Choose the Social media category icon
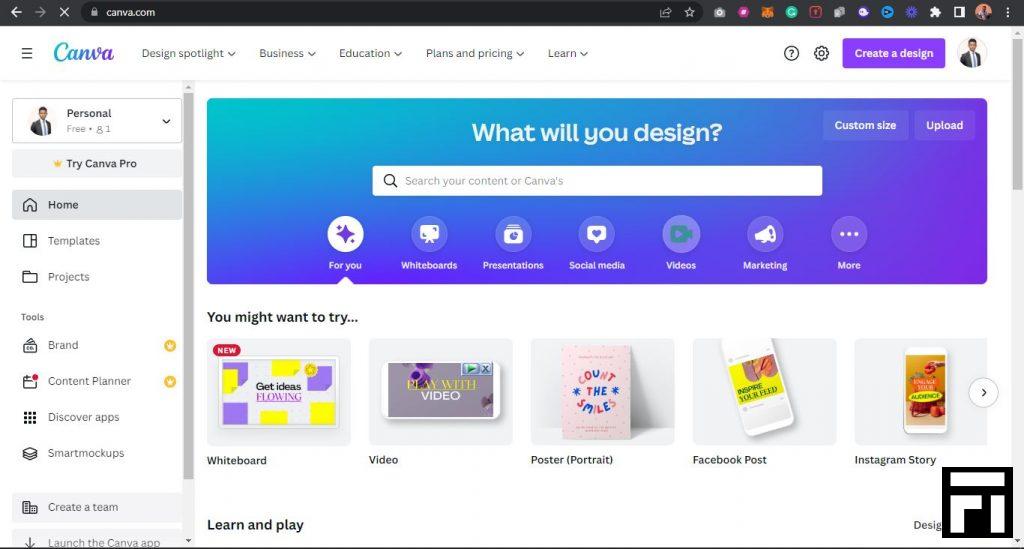This screenshot has width=1024, height=549. coord(597,234)
